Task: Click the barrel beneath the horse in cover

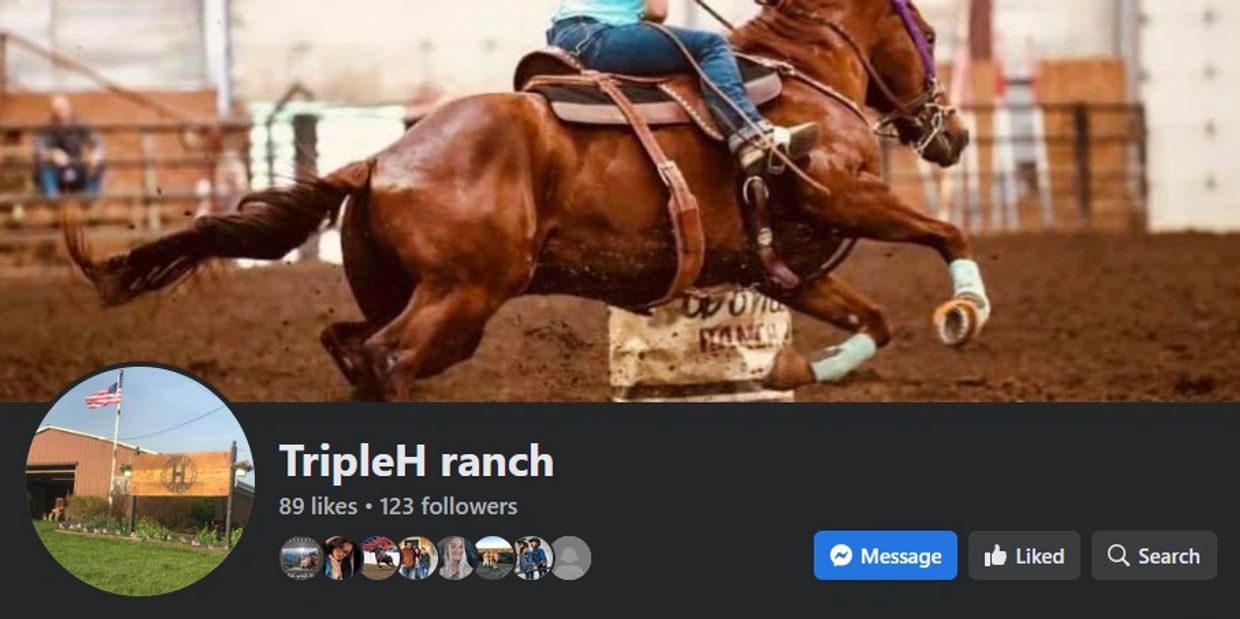Action: [700, 346]
